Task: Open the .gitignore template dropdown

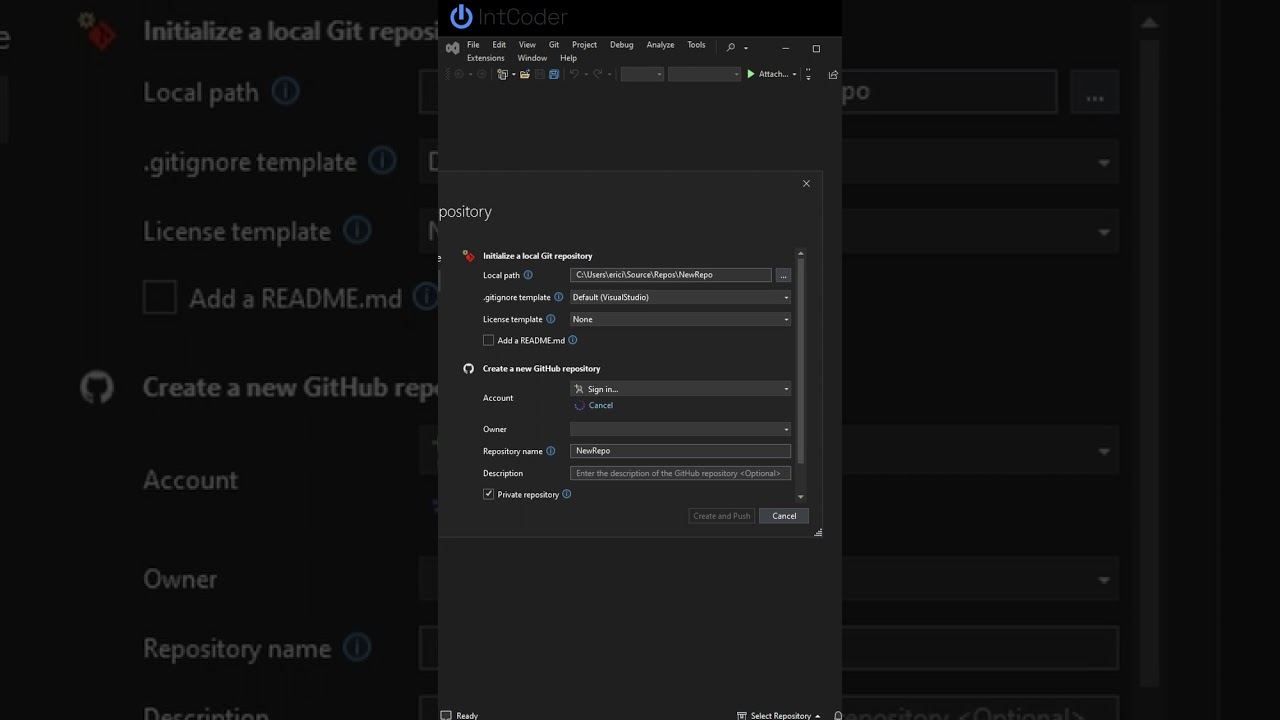Action: pyautogui.click(x=680, y=297)
